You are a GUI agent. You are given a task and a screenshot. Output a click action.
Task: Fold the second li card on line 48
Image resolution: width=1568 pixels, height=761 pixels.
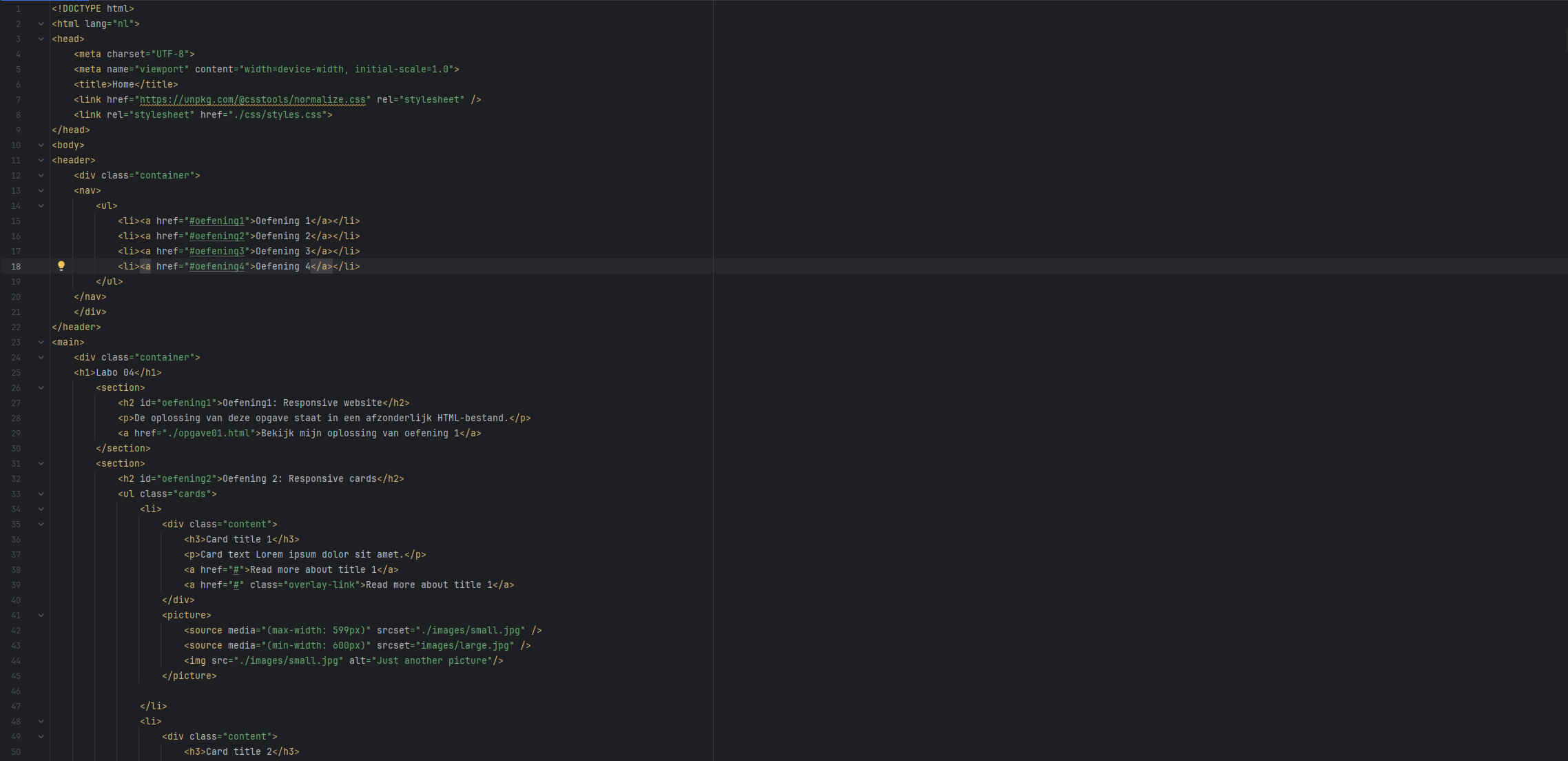[41, 722]
